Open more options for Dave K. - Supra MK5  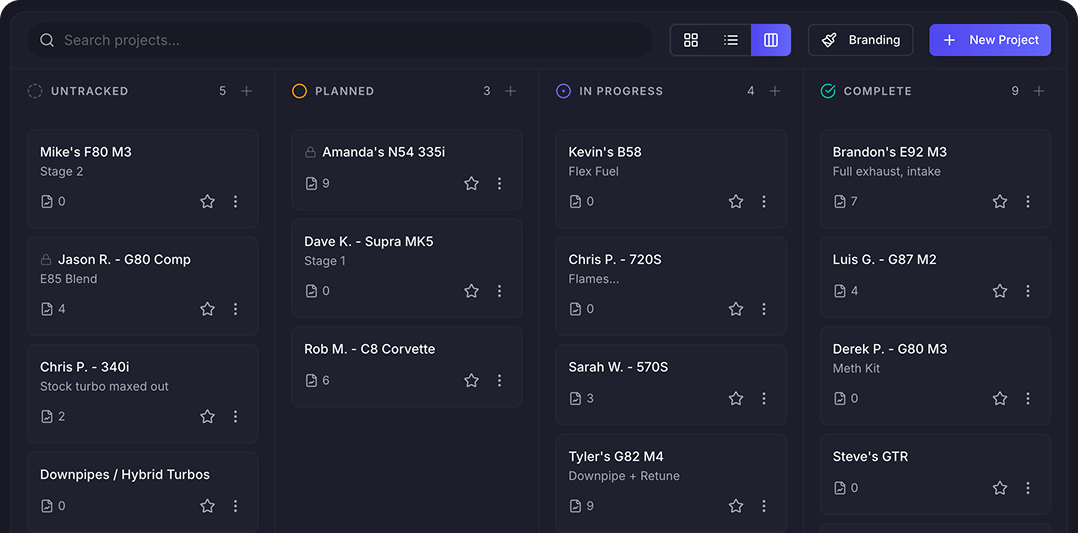pyautogui.click(x=500, y=291)
